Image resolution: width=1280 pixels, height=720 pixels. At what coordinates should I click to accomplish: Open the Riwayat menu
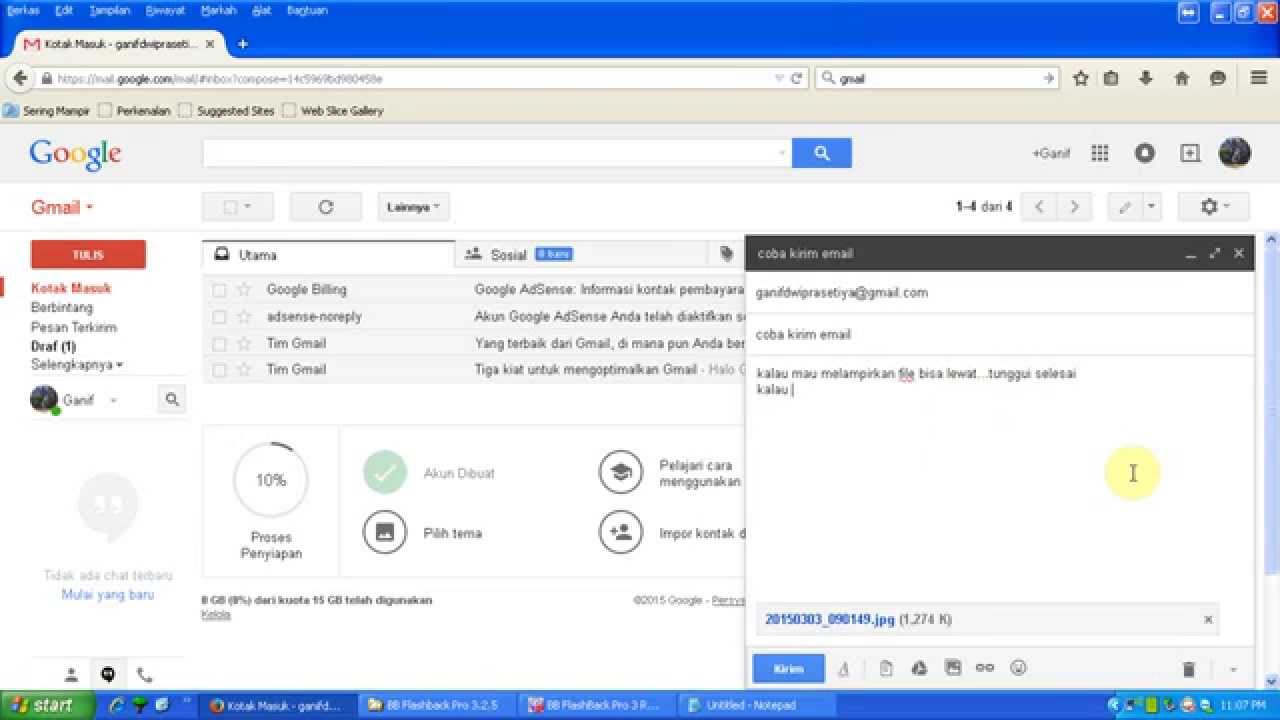pyautogui.click(x=165, y=10)
